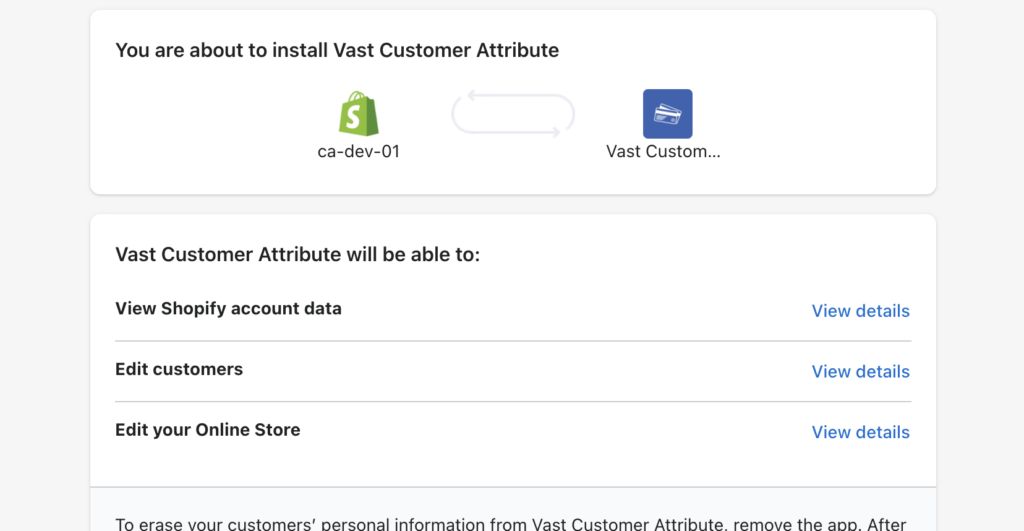1024x531 pixels.
Task: Click the 'You are about to install' heading
Action: [x=337, y=50]
